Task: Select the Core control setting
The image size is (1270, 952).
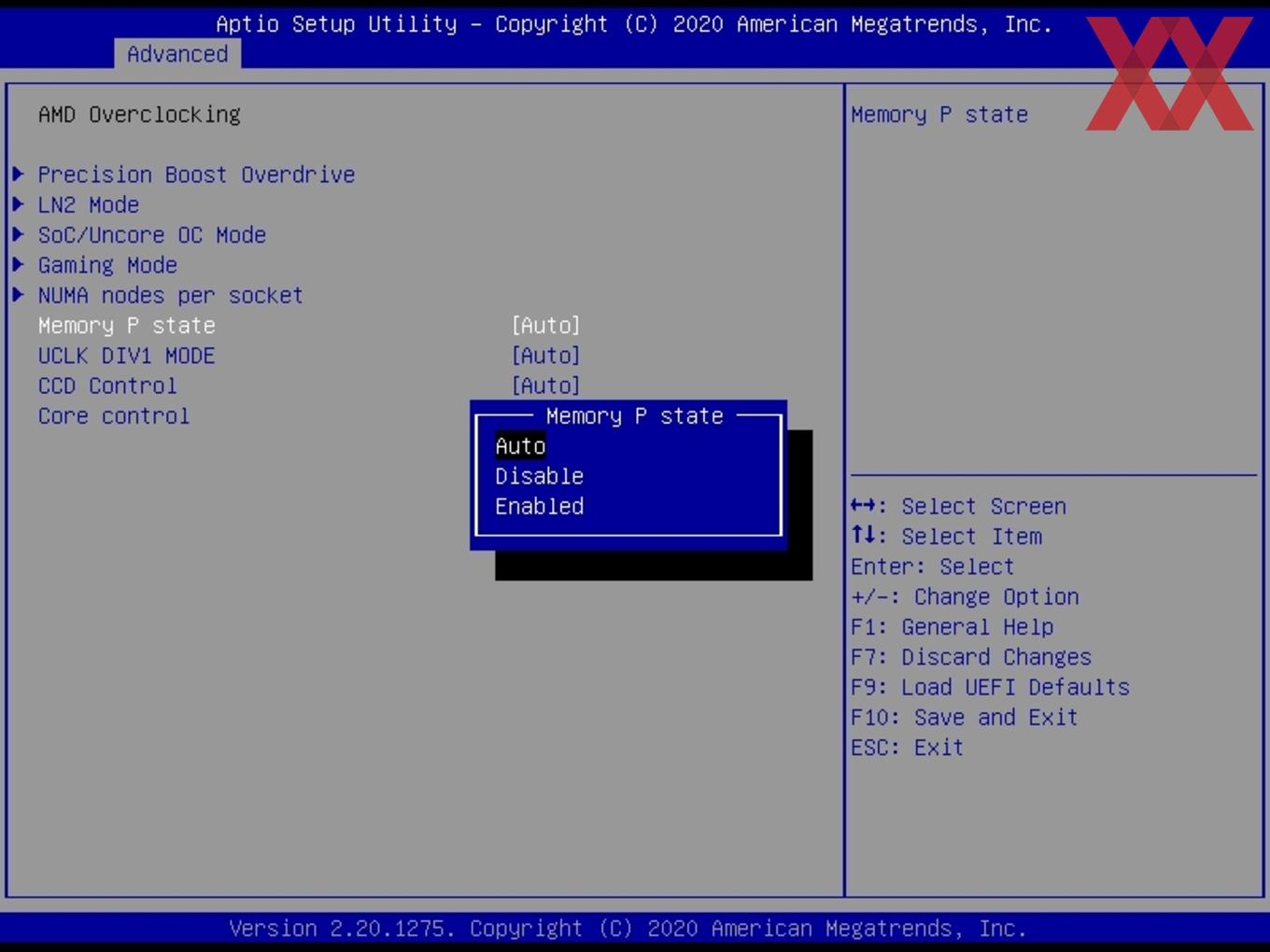Action: click(x=114, y=416)
